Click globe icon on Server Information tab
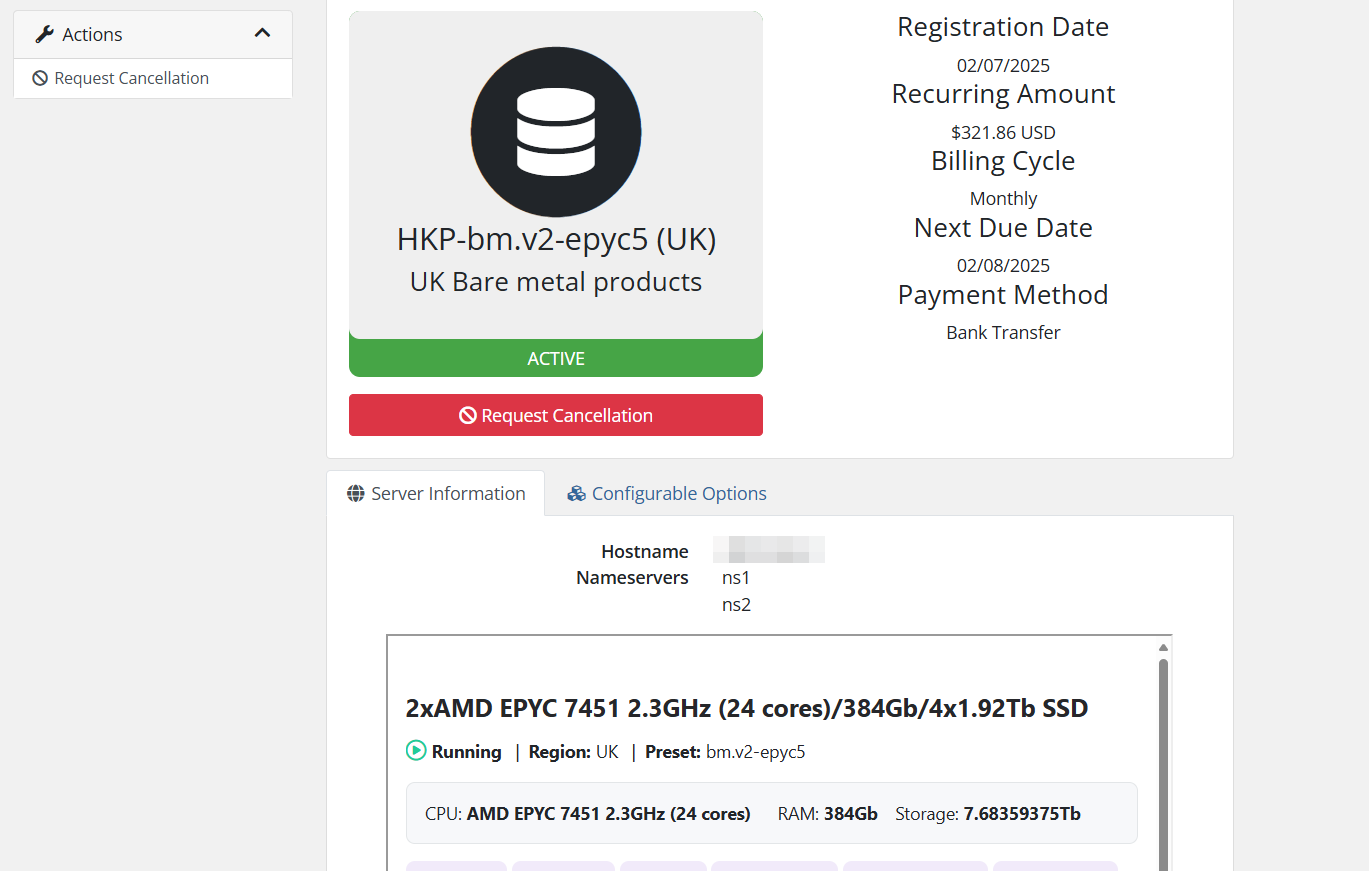This screenshot has width=1369, height=871. [355, 493]
